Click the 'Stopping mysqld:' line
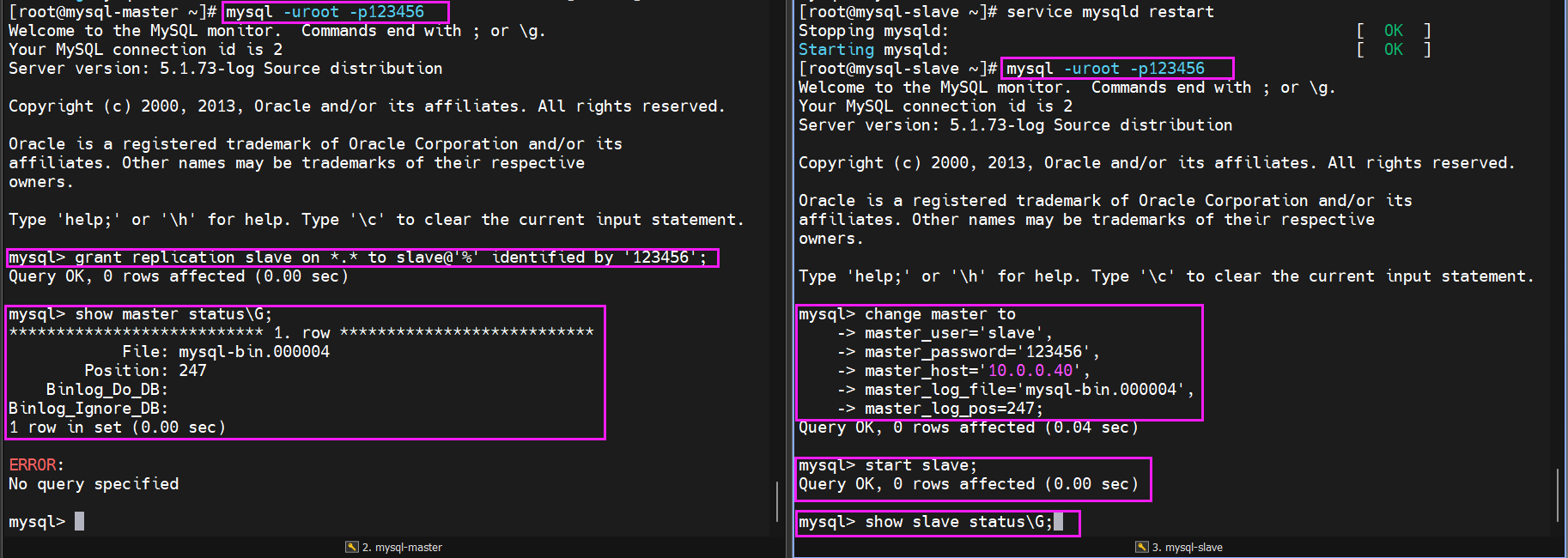This screenshot has height=558, width=1568. point(873,31)
